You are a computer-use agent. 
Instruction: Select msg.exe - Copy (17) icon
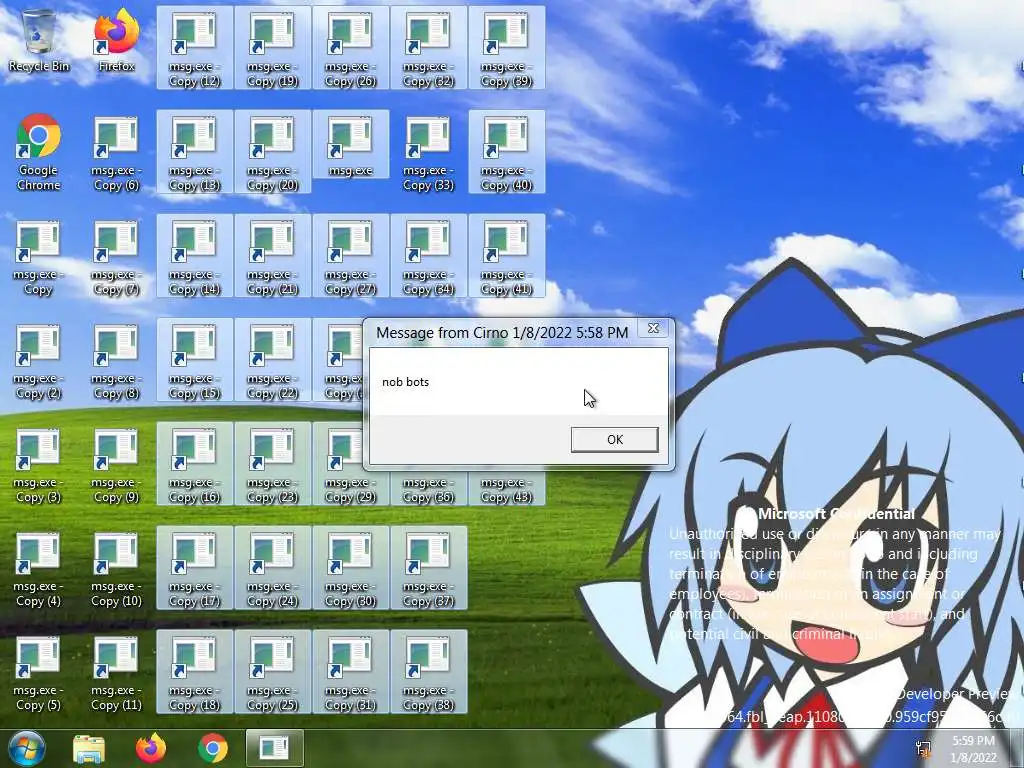(195, 568)
